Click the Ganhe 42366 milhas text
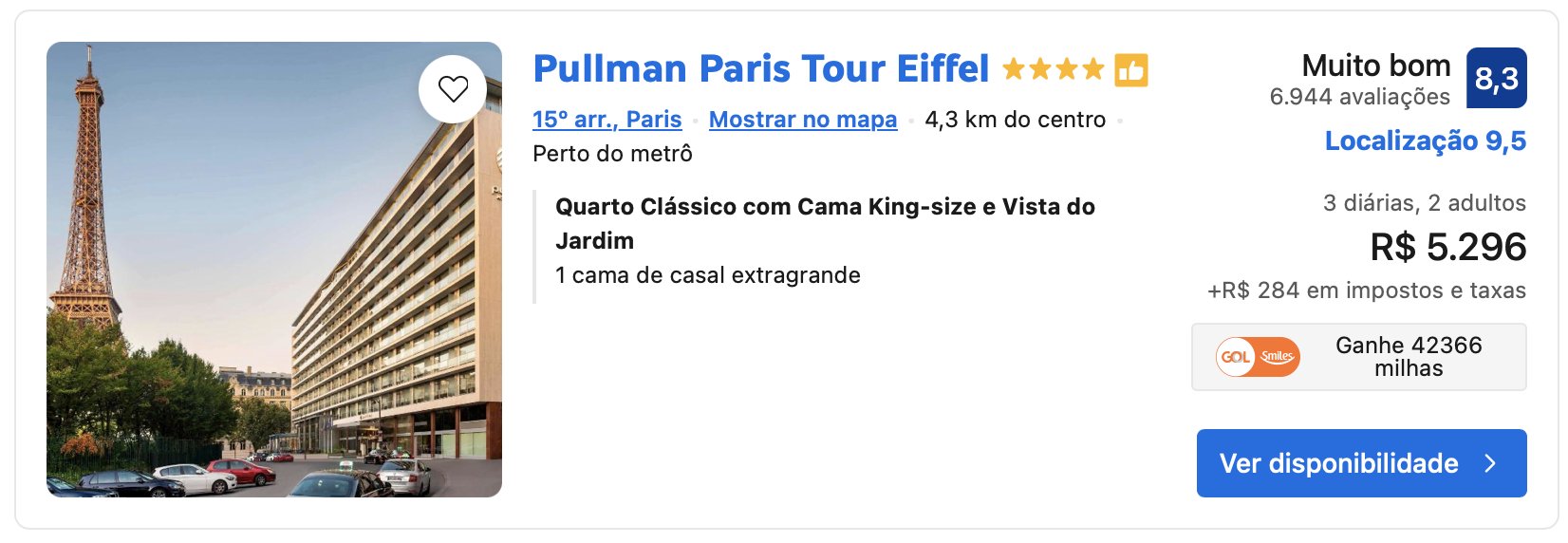The image size is (1568, 543). pos(1409,357)
